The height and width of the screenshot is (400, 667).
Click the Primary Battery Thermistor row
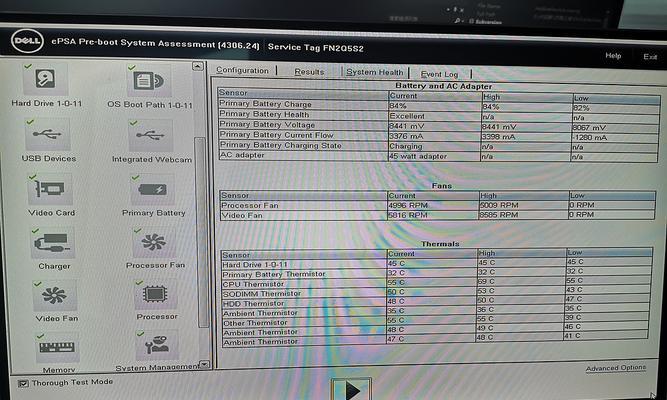[x=437, y=274]
